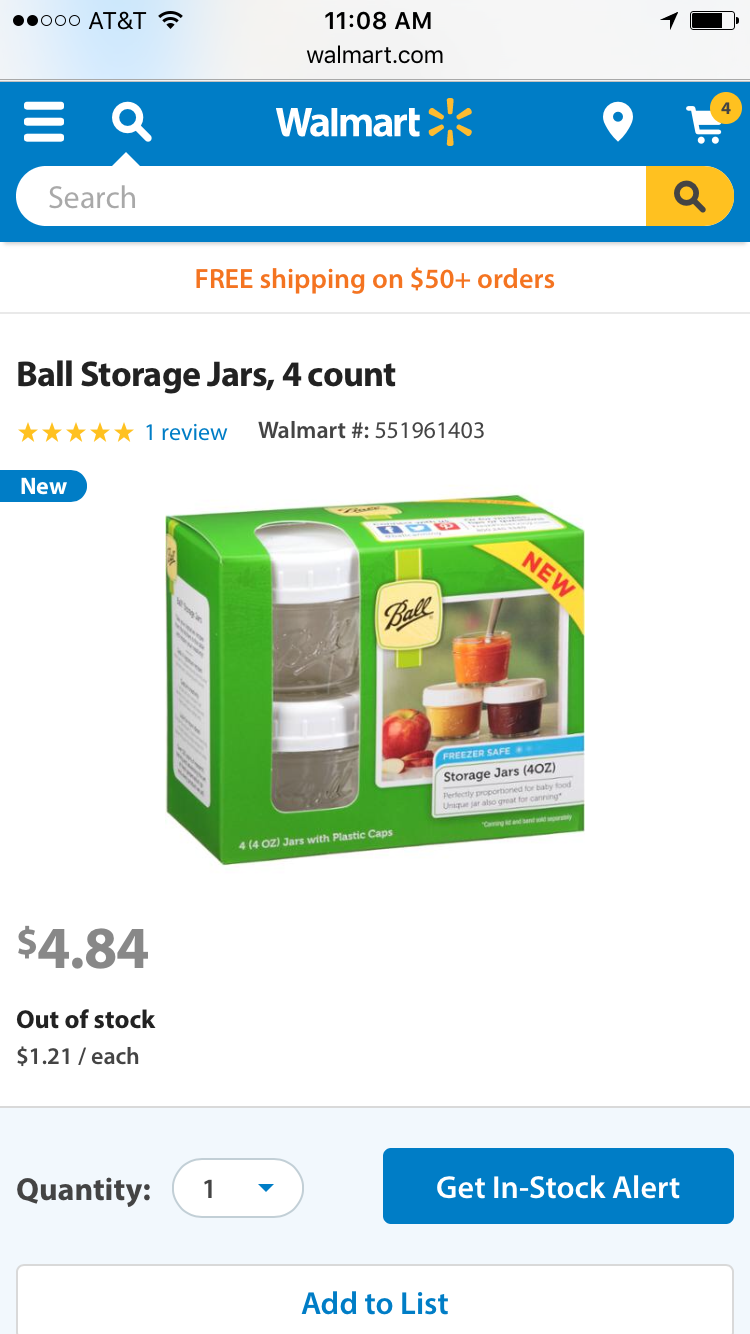Tap the Ball Storage Jars product image
The width and height of the screenshot is (750, 1334).
click(375, 680)
